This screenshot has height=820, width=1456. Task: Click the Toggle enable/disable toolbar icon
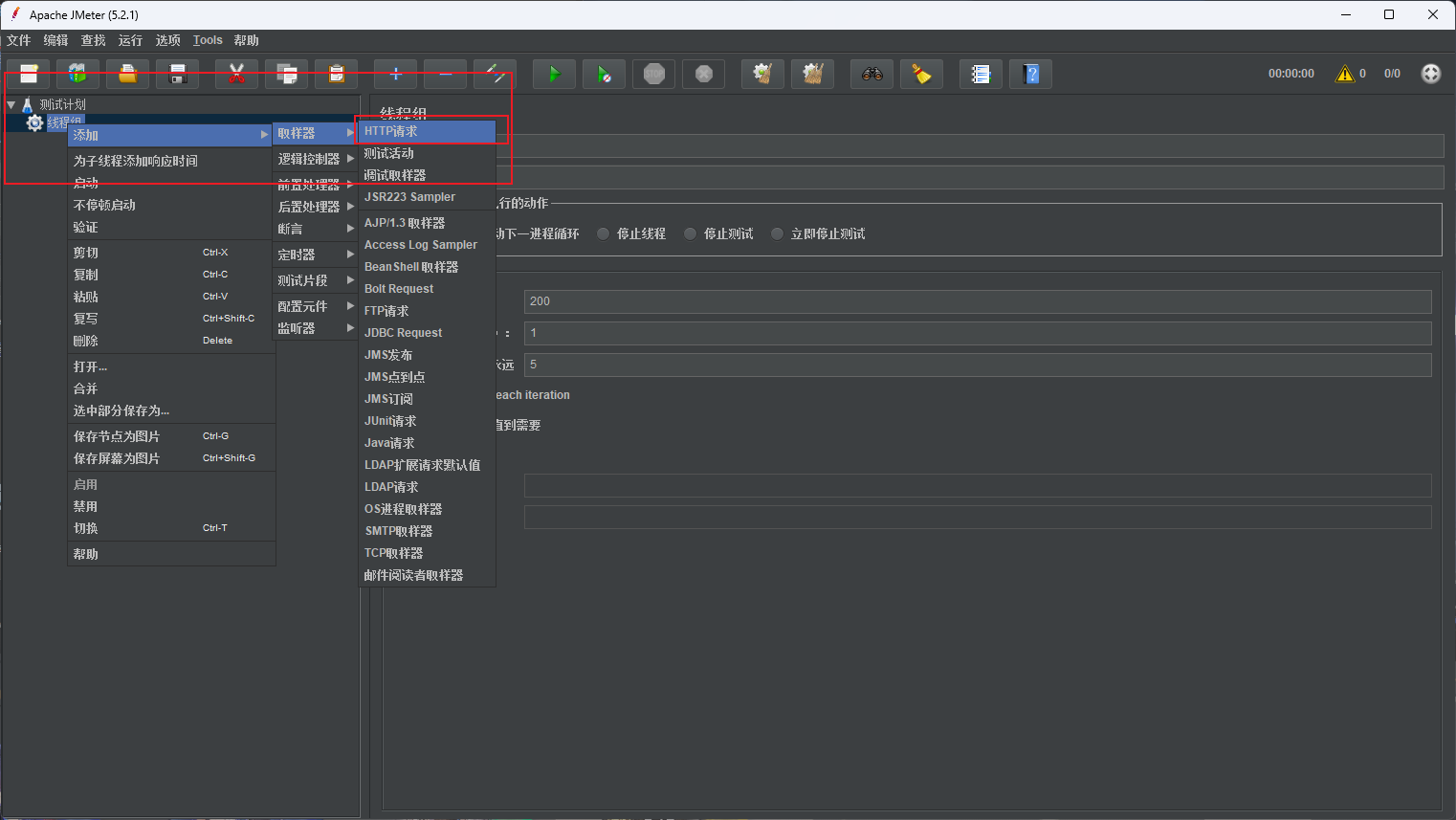pyautogui.click(x=495, y=74)
